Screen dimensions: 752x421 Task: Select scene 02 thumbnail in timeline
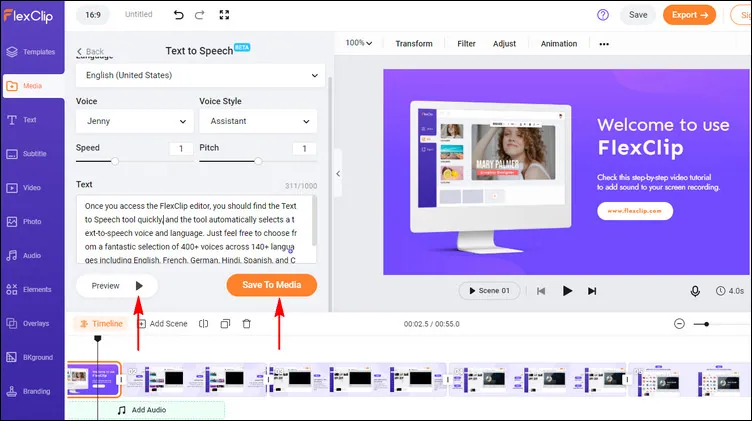195,379
